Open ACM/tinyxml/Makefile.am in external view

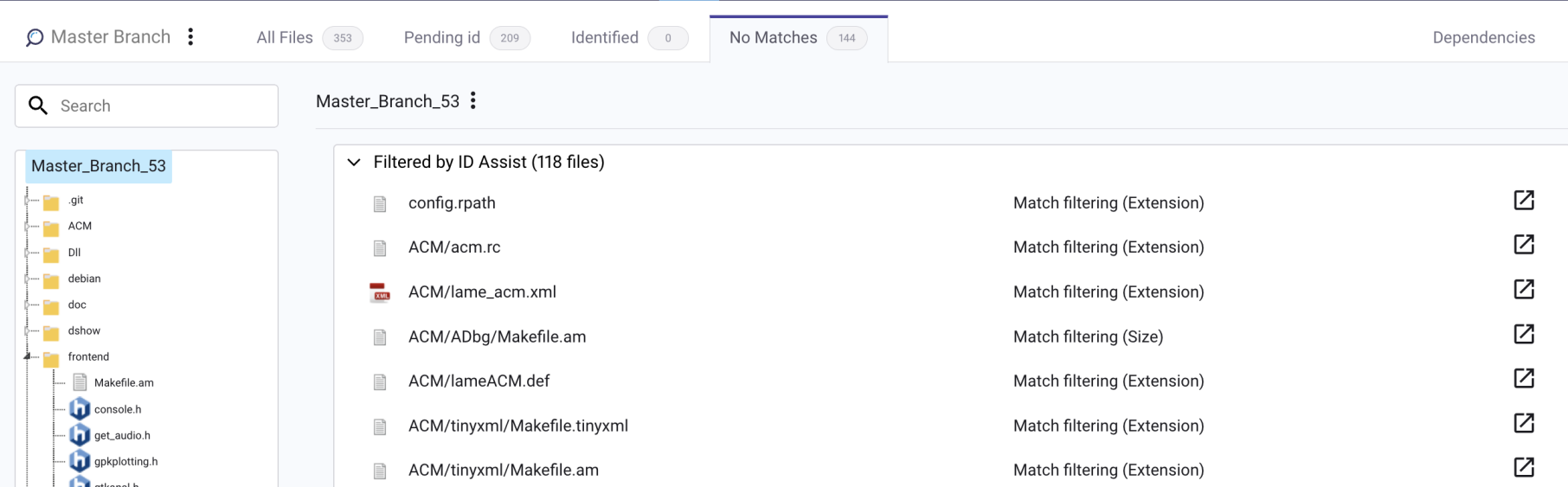click(1524, 467)
